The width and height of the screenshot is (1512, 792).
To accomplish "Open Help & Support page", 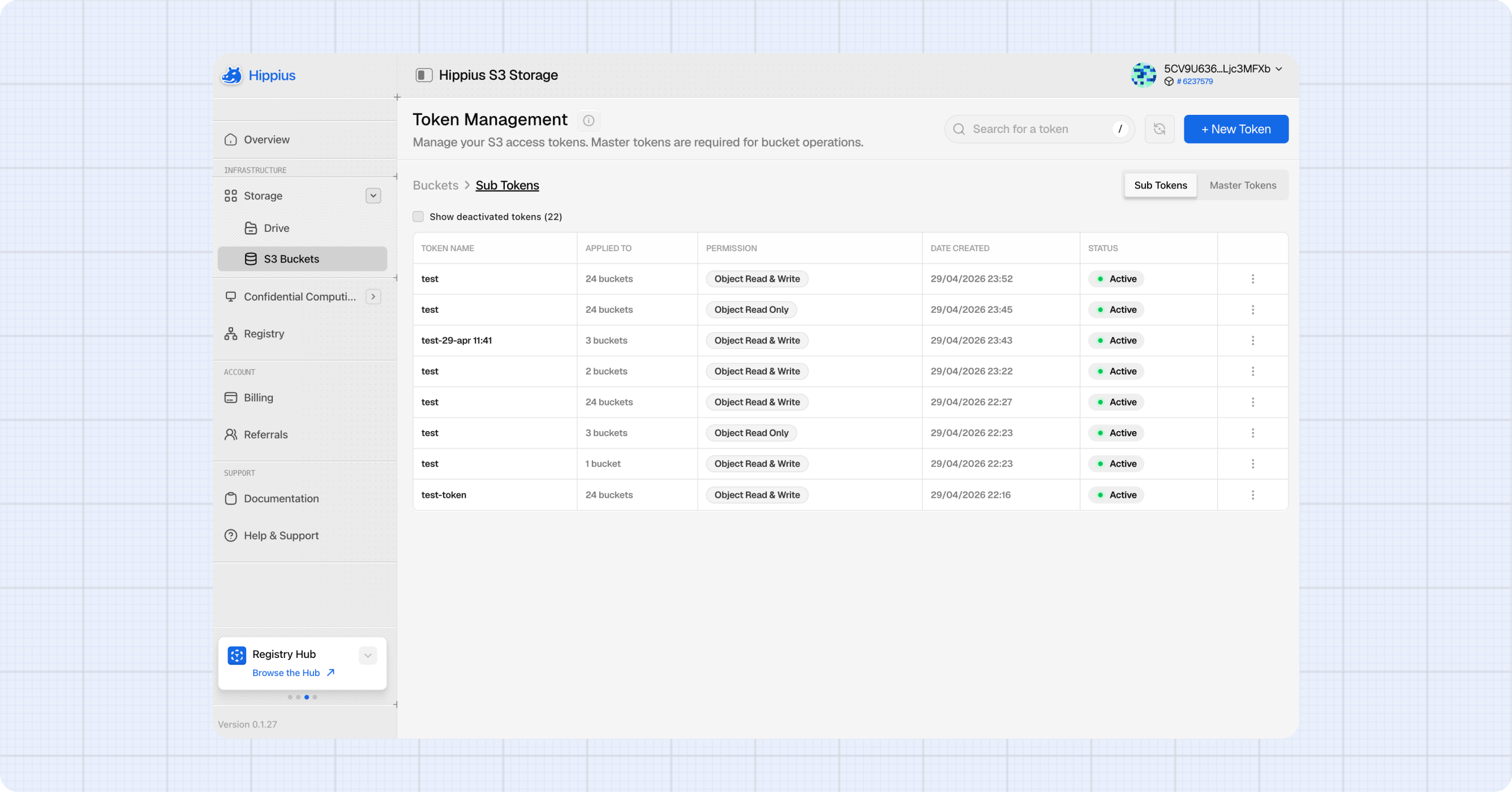I will [x=302, y=536].
